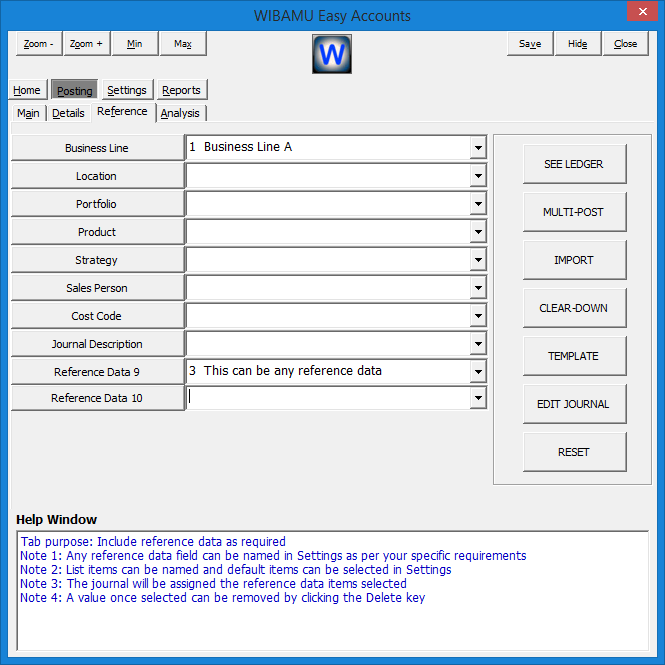Click the Strategy label button
Viewport: 665px width, 665px height.
(97, 260)
